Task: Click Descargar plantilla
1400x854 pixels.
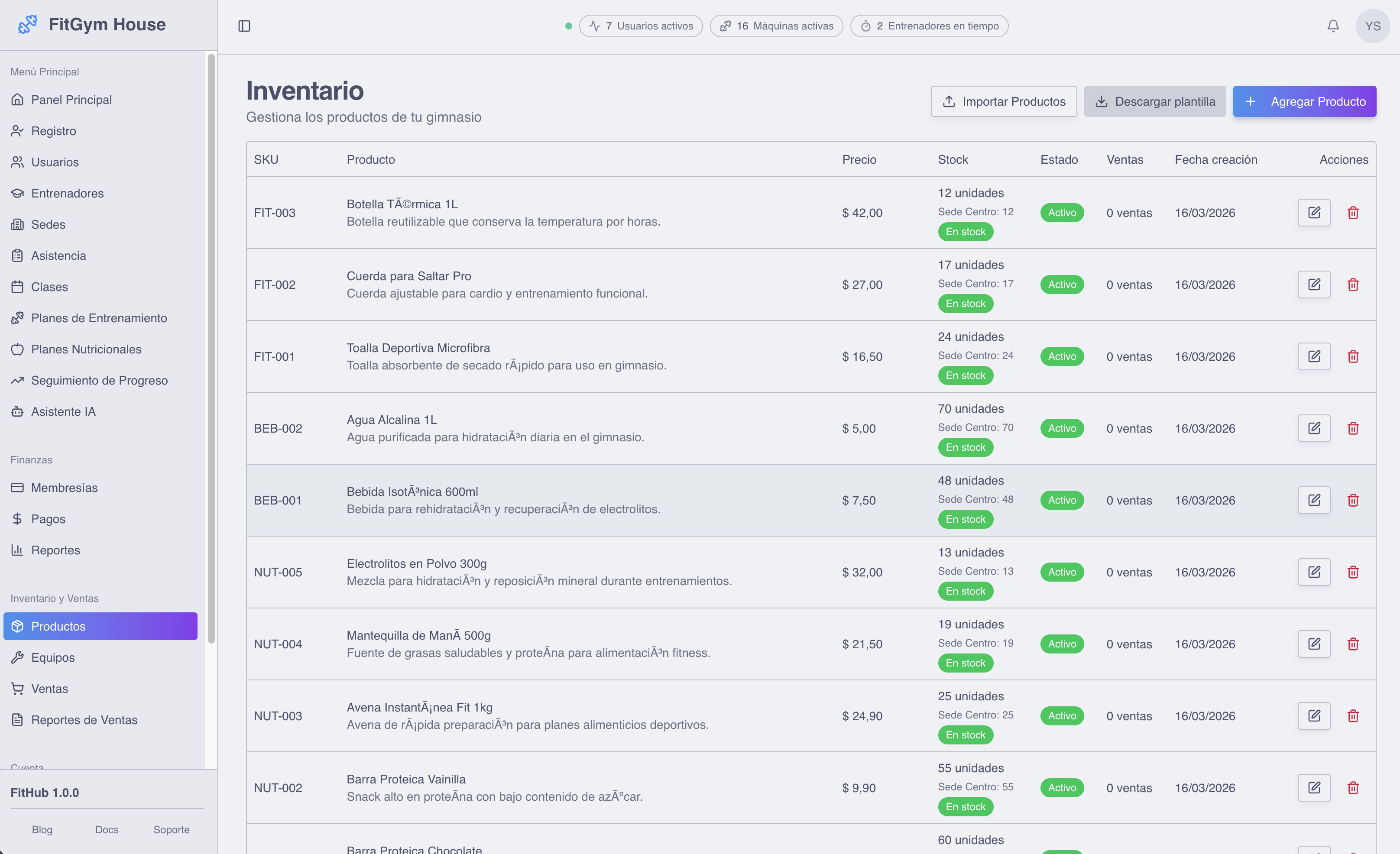Action: (1154, 101)
